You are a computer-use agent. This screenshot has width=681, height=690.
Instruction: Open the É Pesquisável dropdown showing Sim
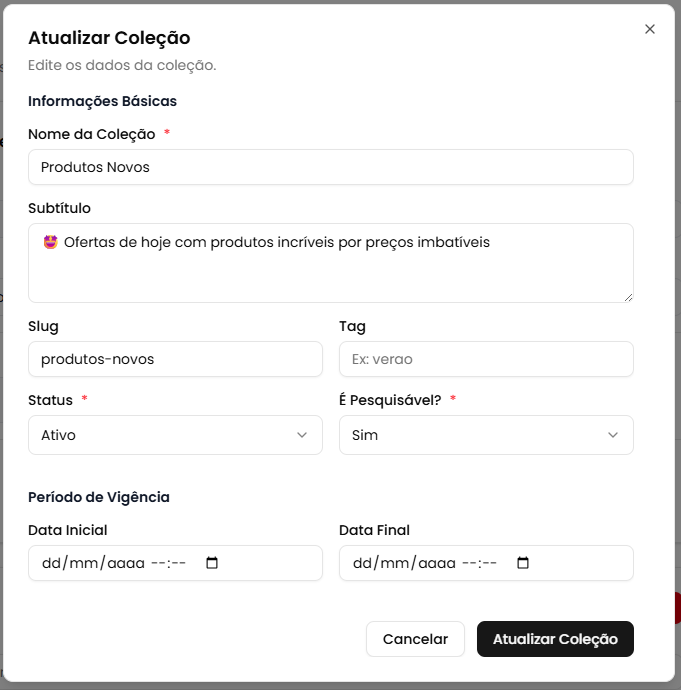coord(486,435)
